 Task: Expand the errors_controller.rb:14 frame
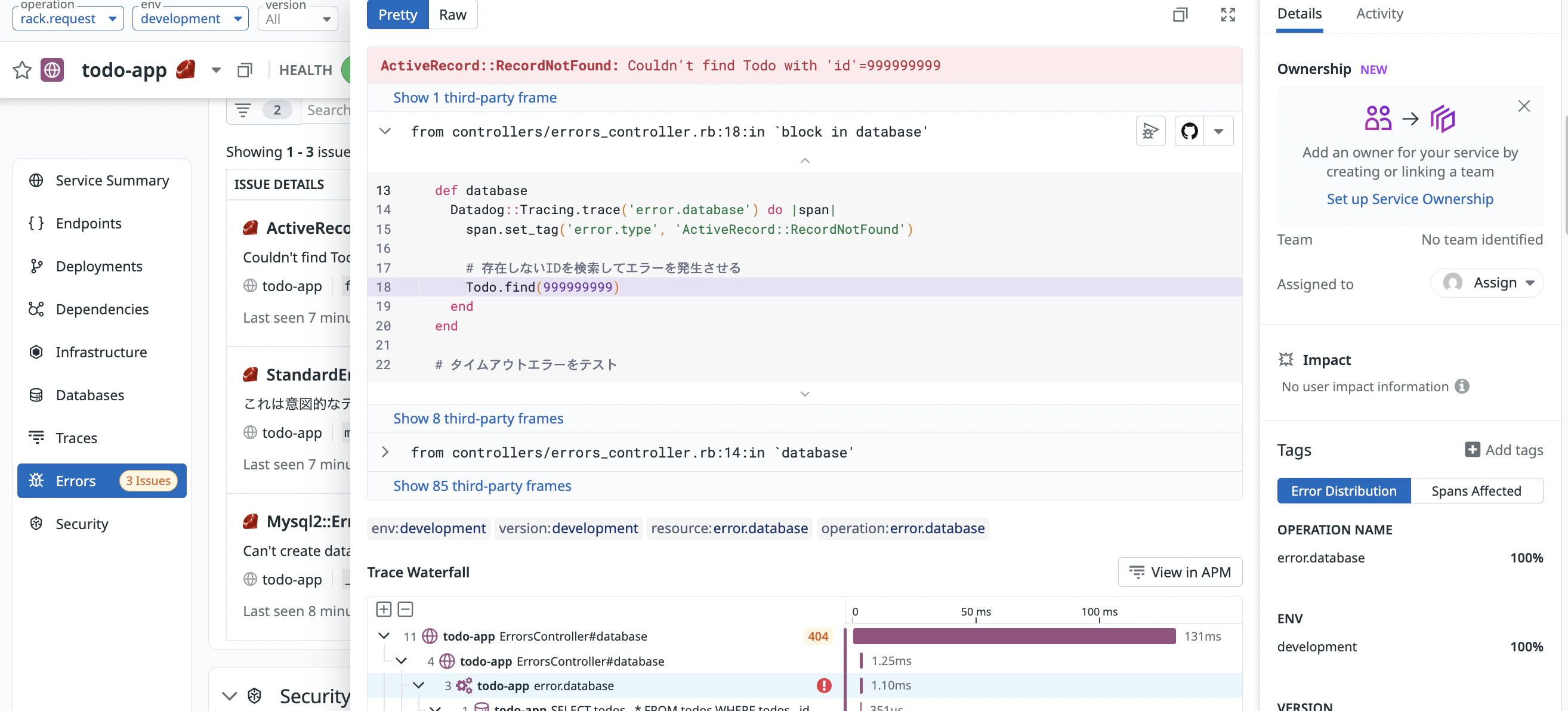(x=385, y=452)
